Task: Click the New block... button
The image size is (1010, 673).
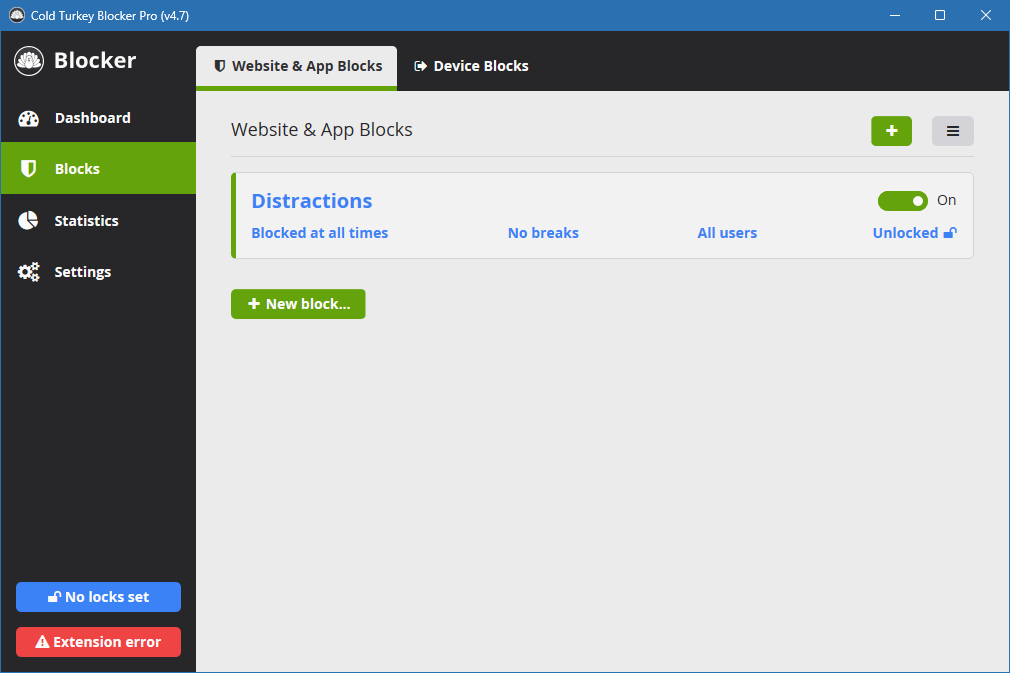Action: (298, 304)
